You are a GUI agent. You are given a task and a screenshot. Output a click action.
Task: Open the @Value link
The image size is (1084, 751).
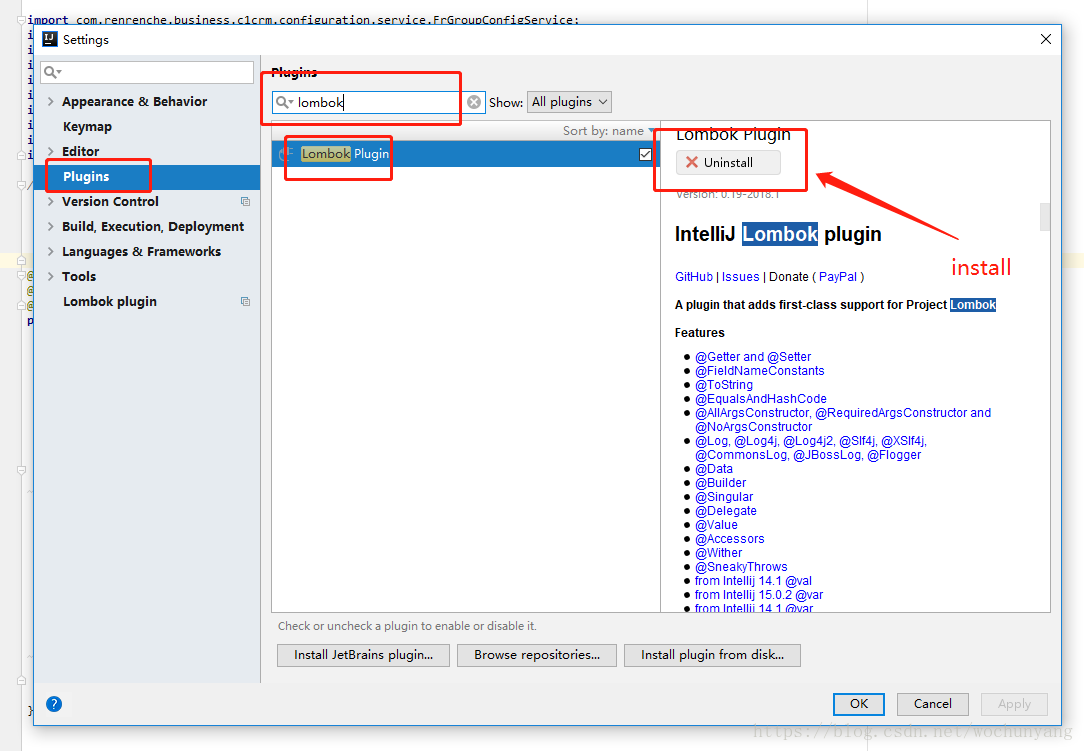[x=716, y=525]
